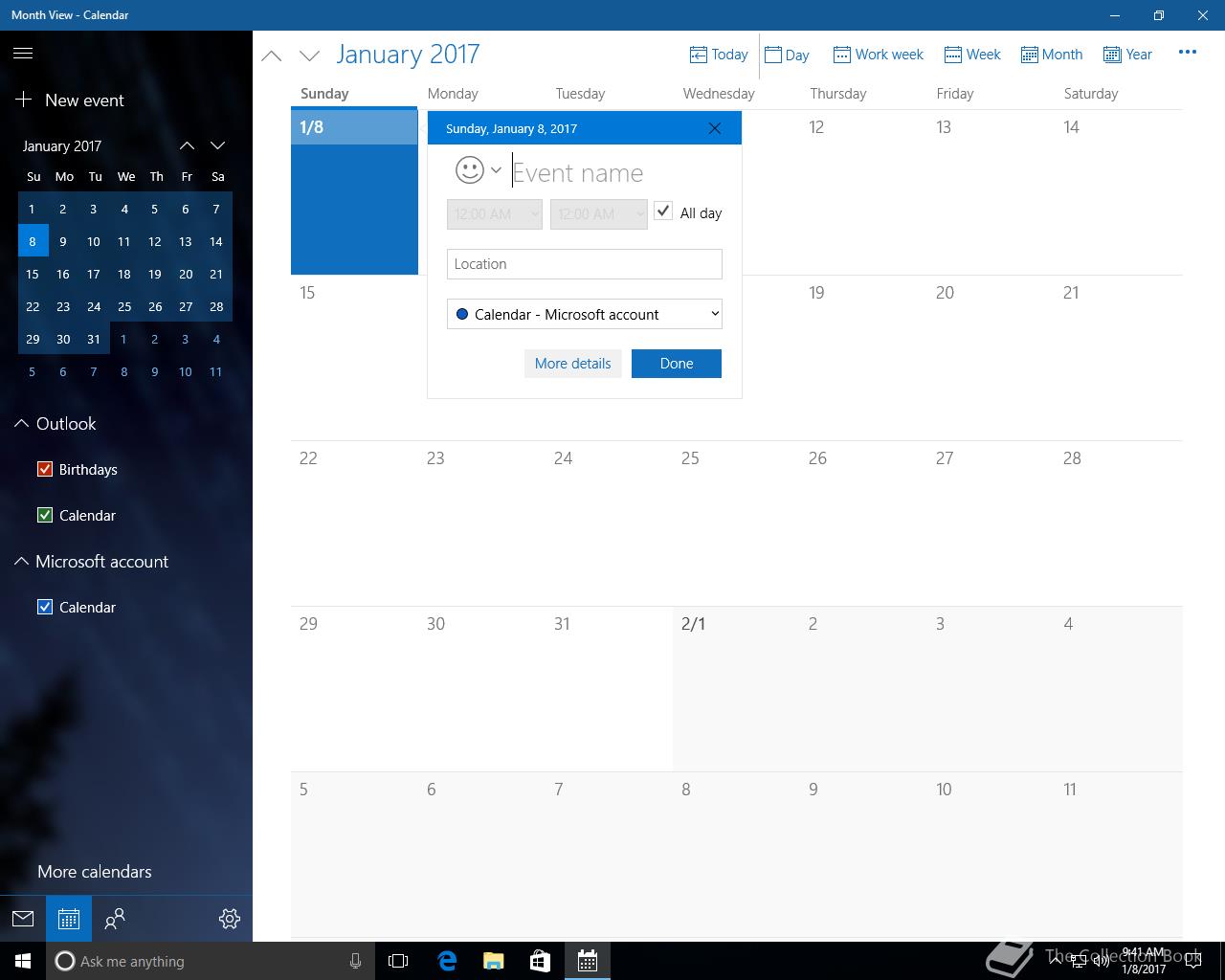This screenshot has width=1225, height=980.
Task: Jump to Today view
Action: click(719, 55)
